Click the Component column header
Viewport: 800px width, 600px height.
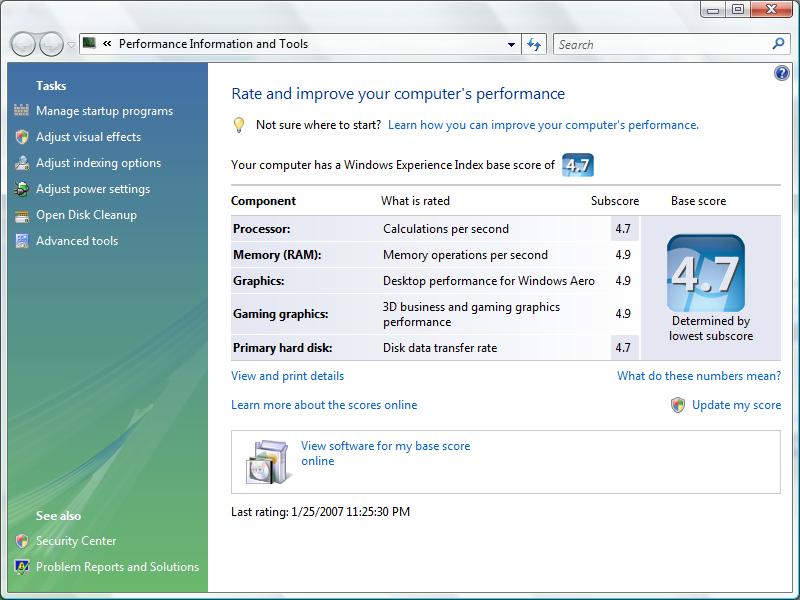(263, 201)
